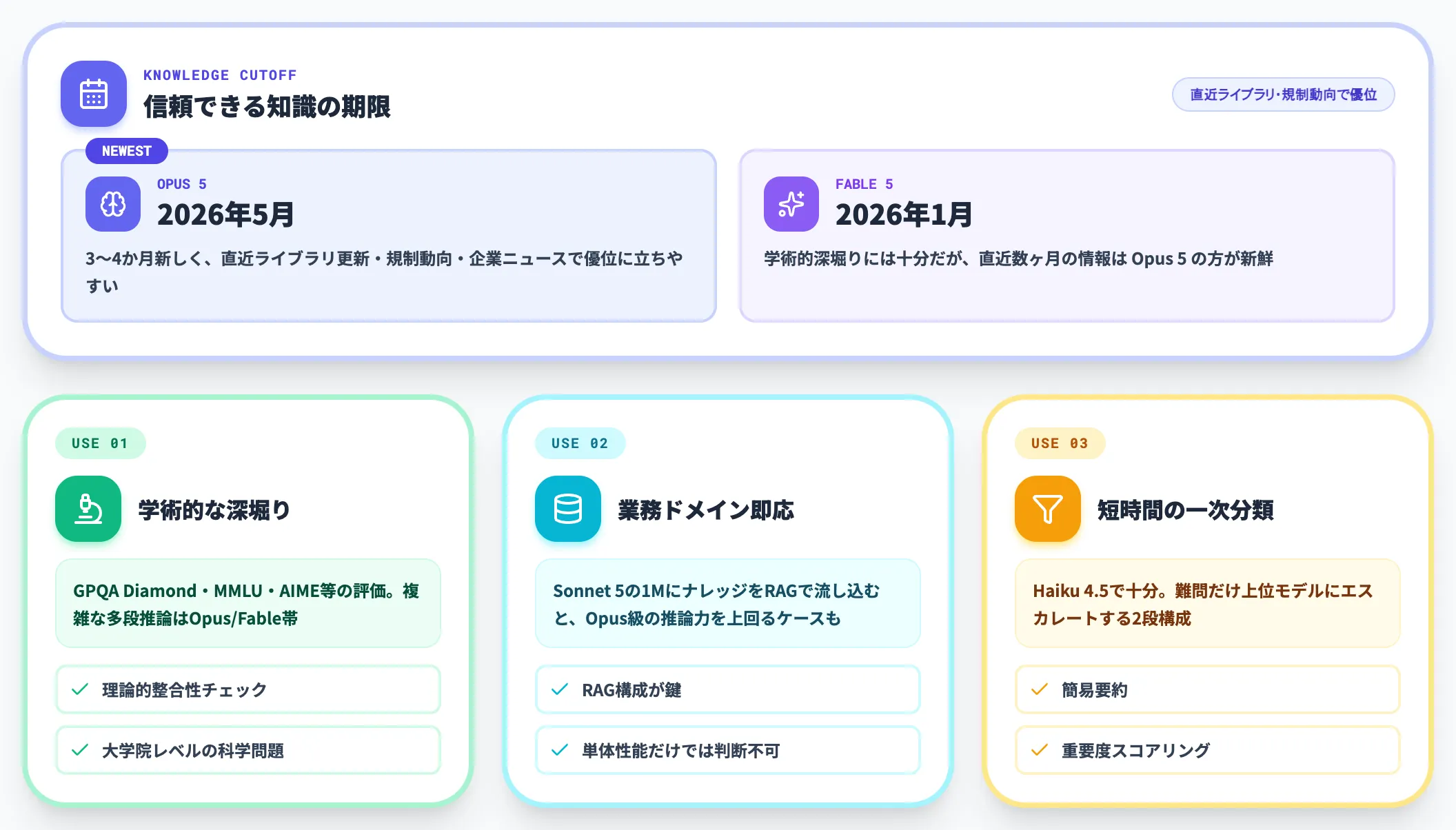Click the USE 01 tag
This screenshot has width=1456, height=830.
click(100, 443)
